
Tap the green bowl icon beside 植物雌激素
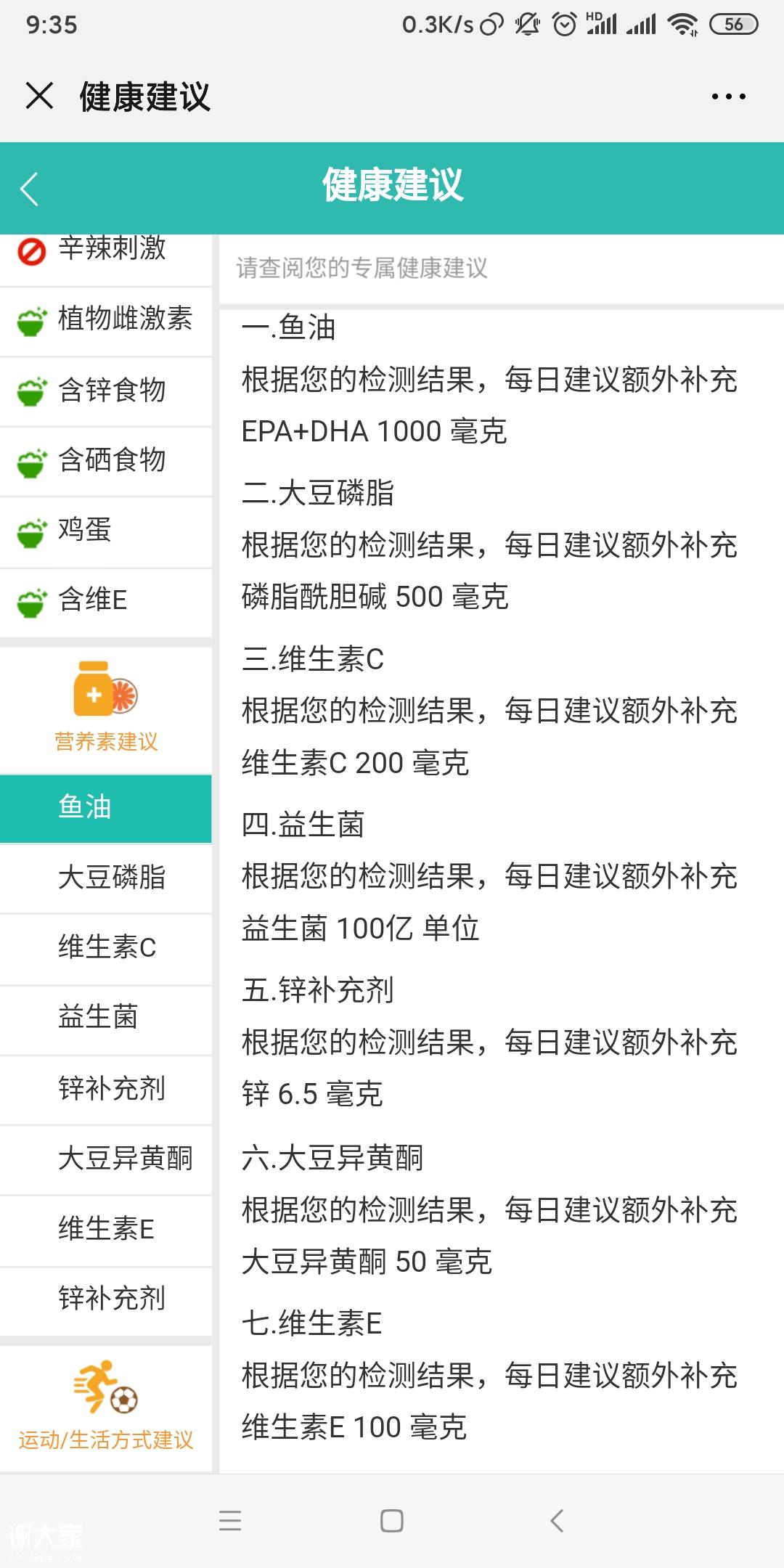(31, 322)
